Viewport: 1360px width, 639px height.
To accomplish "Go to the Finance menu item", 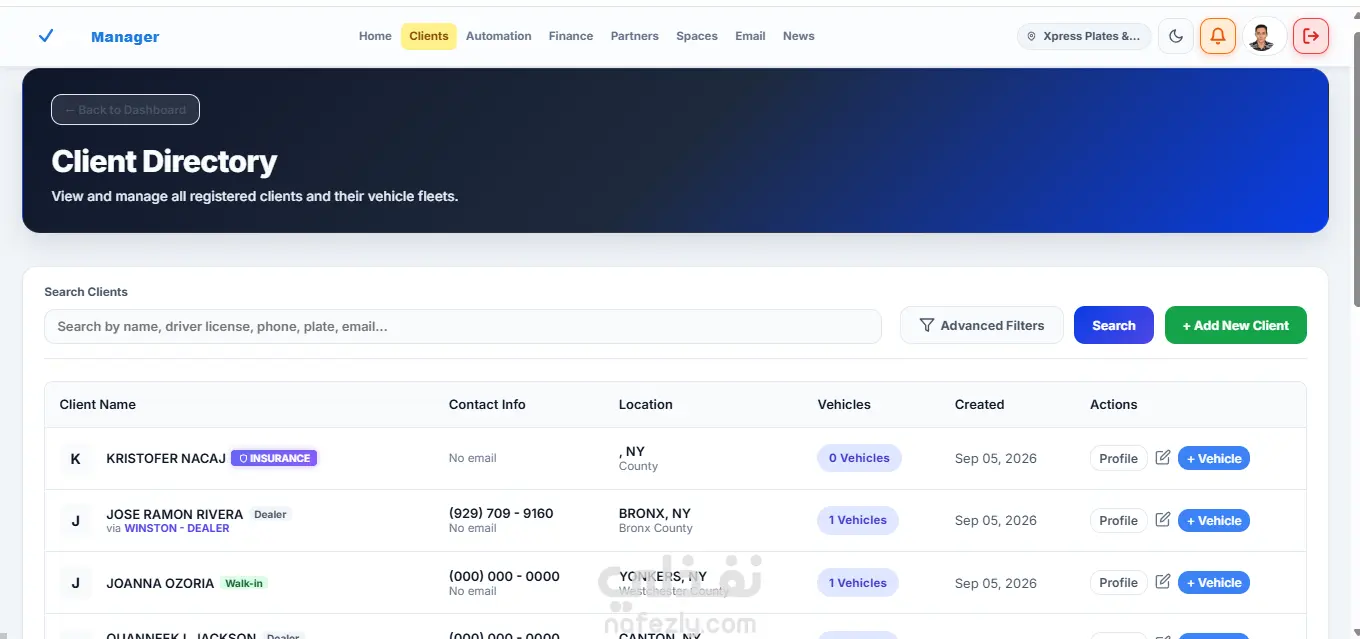I will coord(571,36).
